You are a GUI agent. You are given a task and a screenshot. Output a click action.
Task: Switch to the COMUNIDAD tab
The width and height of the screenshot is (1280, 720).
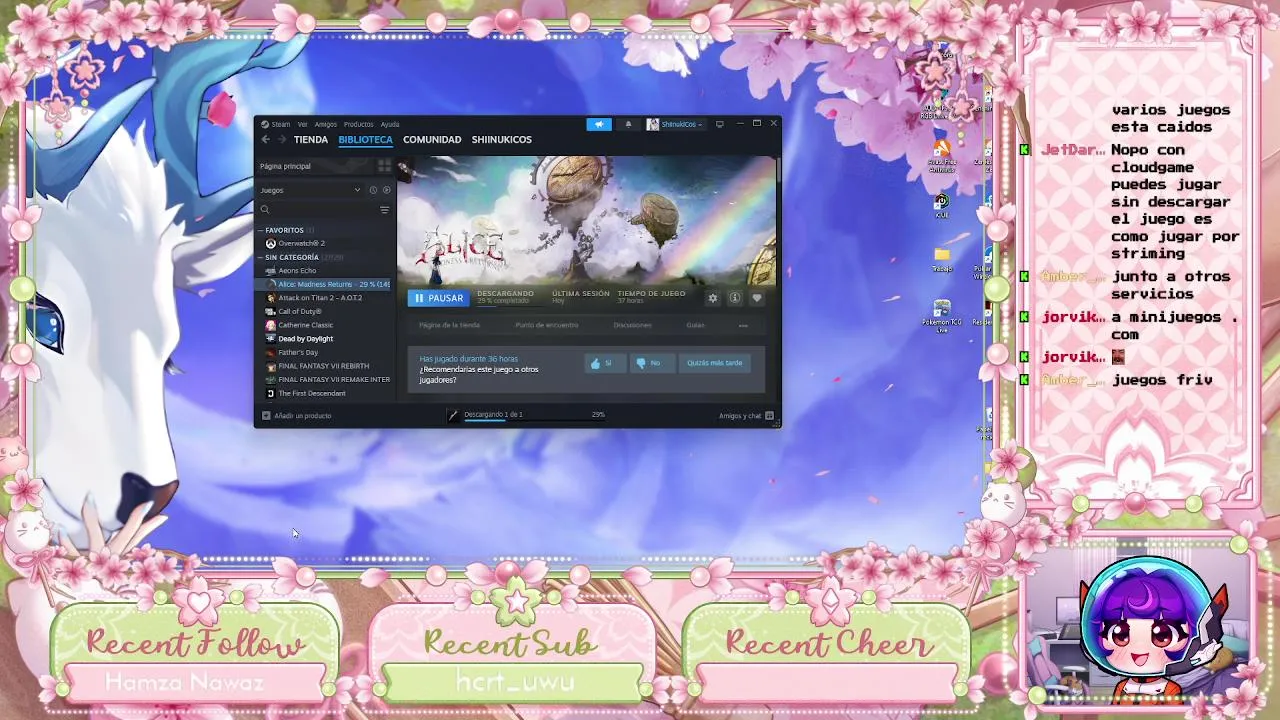(x=432, y=140)
